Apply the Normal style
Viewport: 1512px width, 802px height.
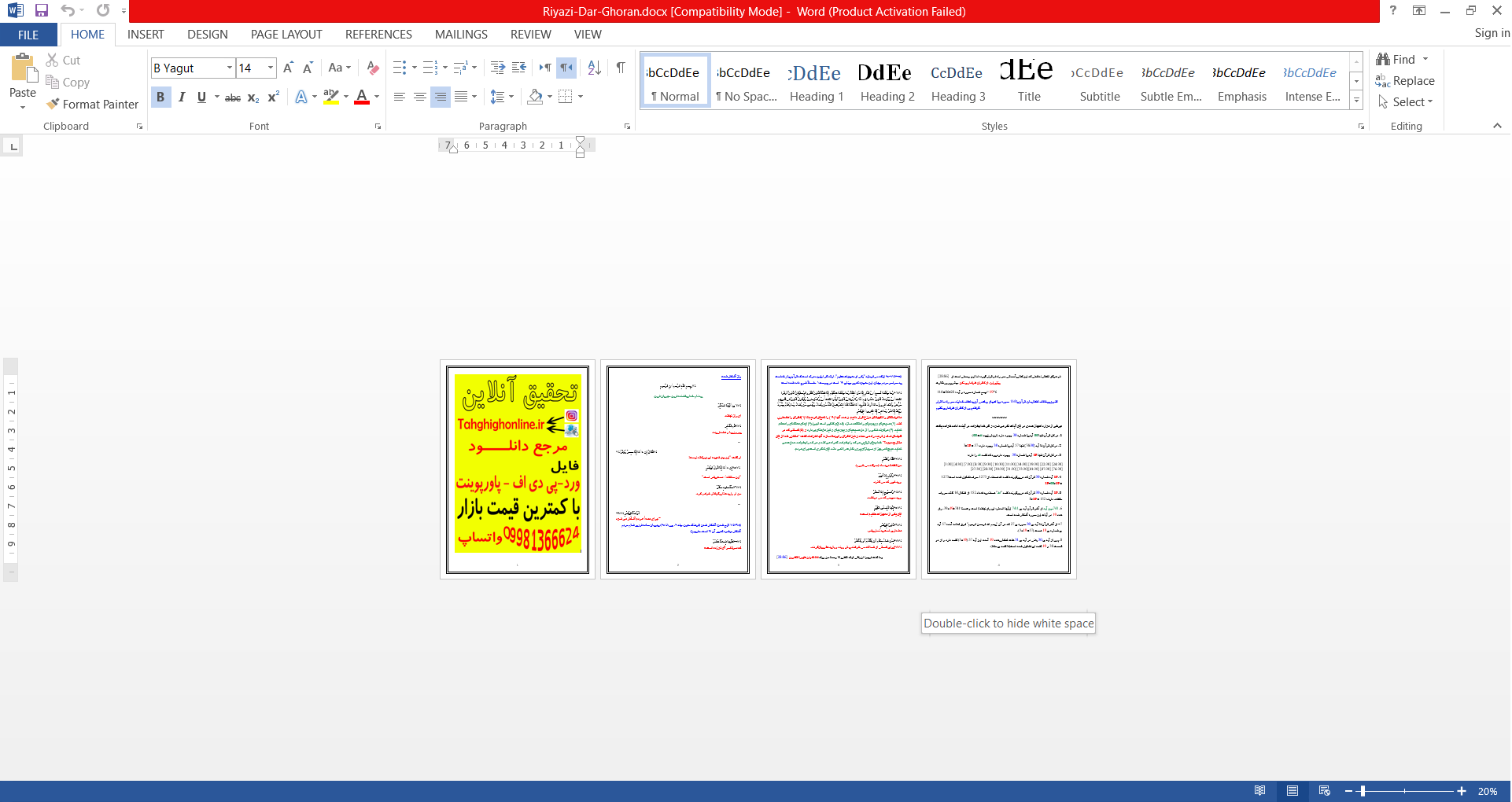[x=675, y=81]
